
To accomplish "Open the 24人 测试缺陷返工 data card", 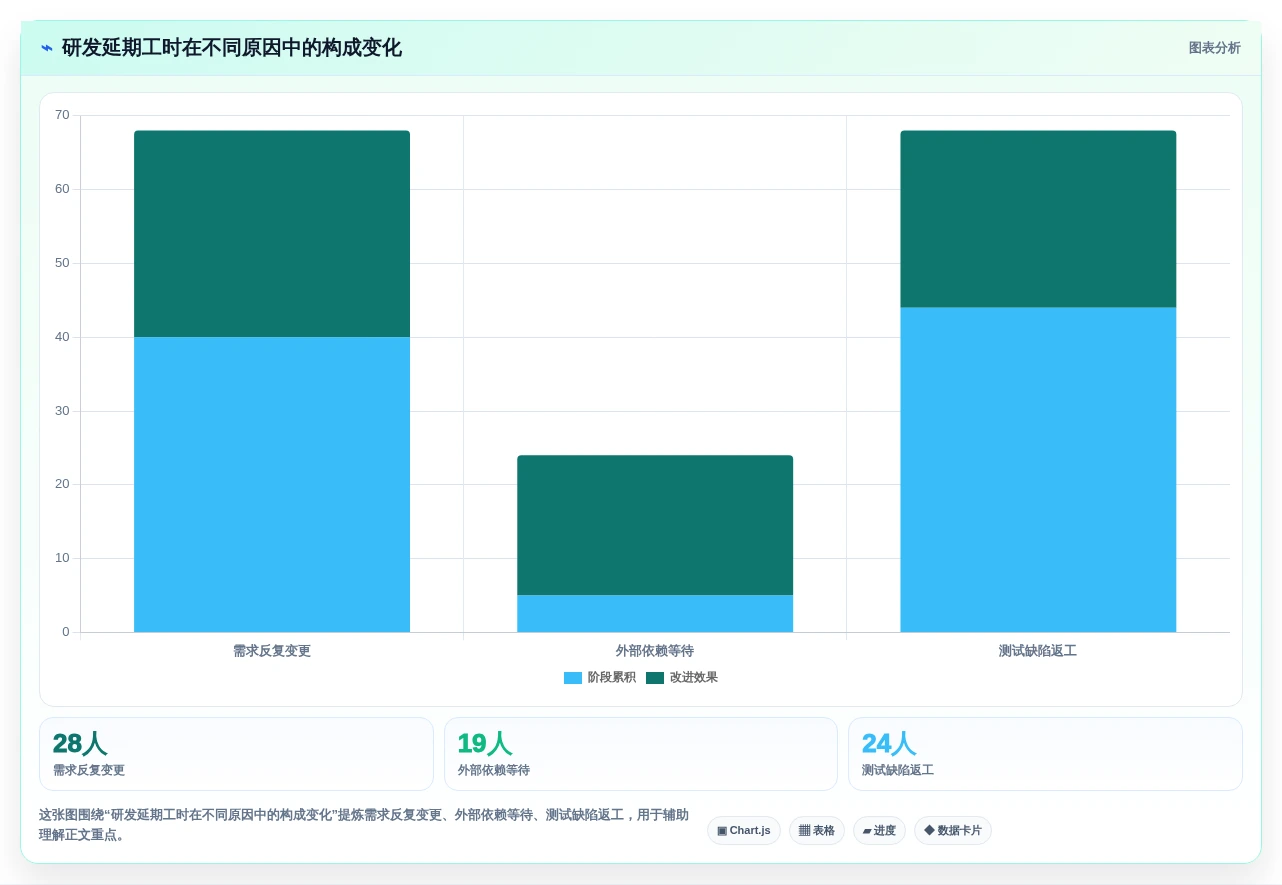I will [1045, 754].
